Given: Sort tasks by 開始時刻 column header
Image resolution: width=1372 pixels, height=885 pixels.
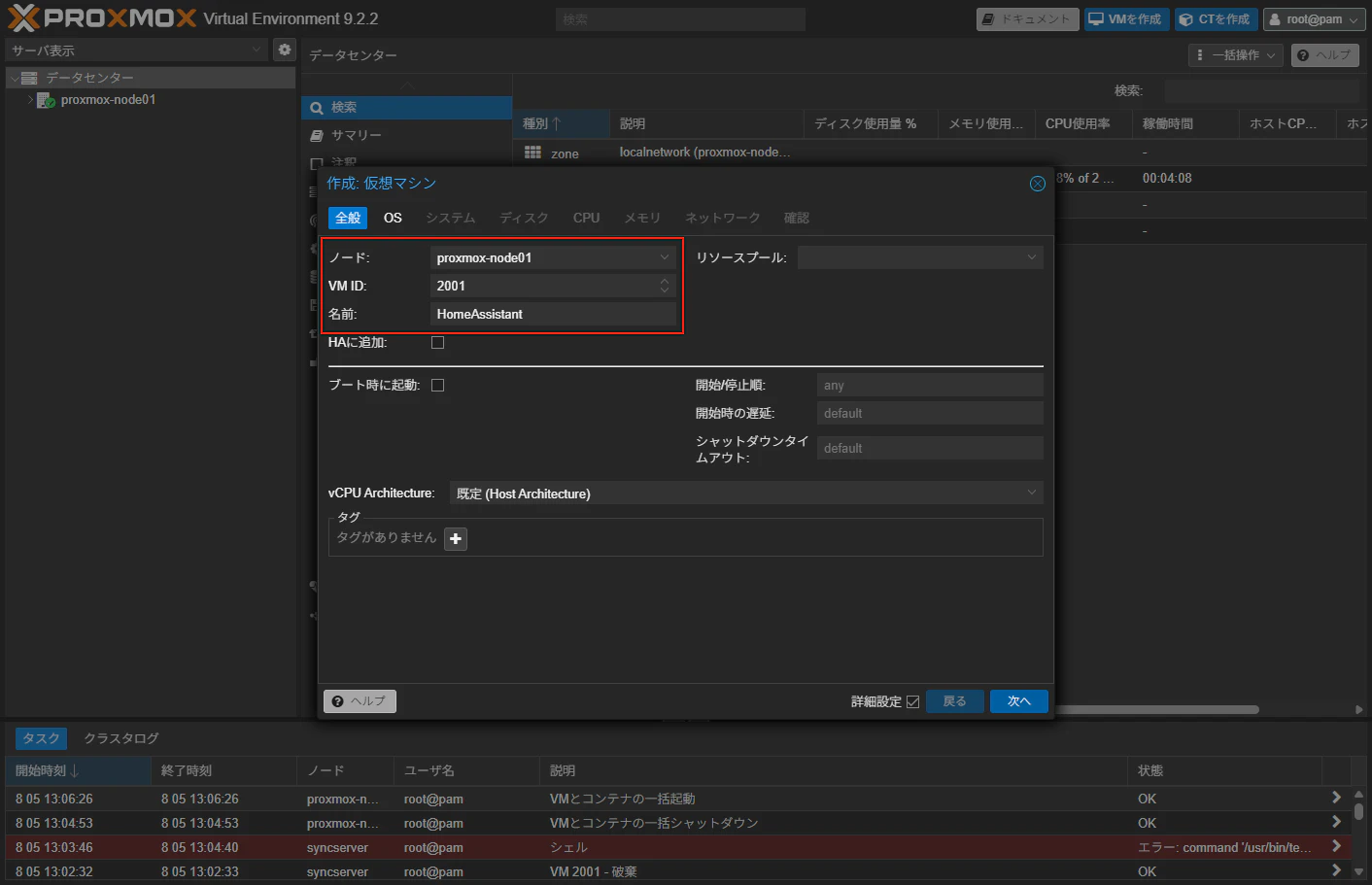Looking at the screenshot, I should pyautogui.click(x=78, y=770).
